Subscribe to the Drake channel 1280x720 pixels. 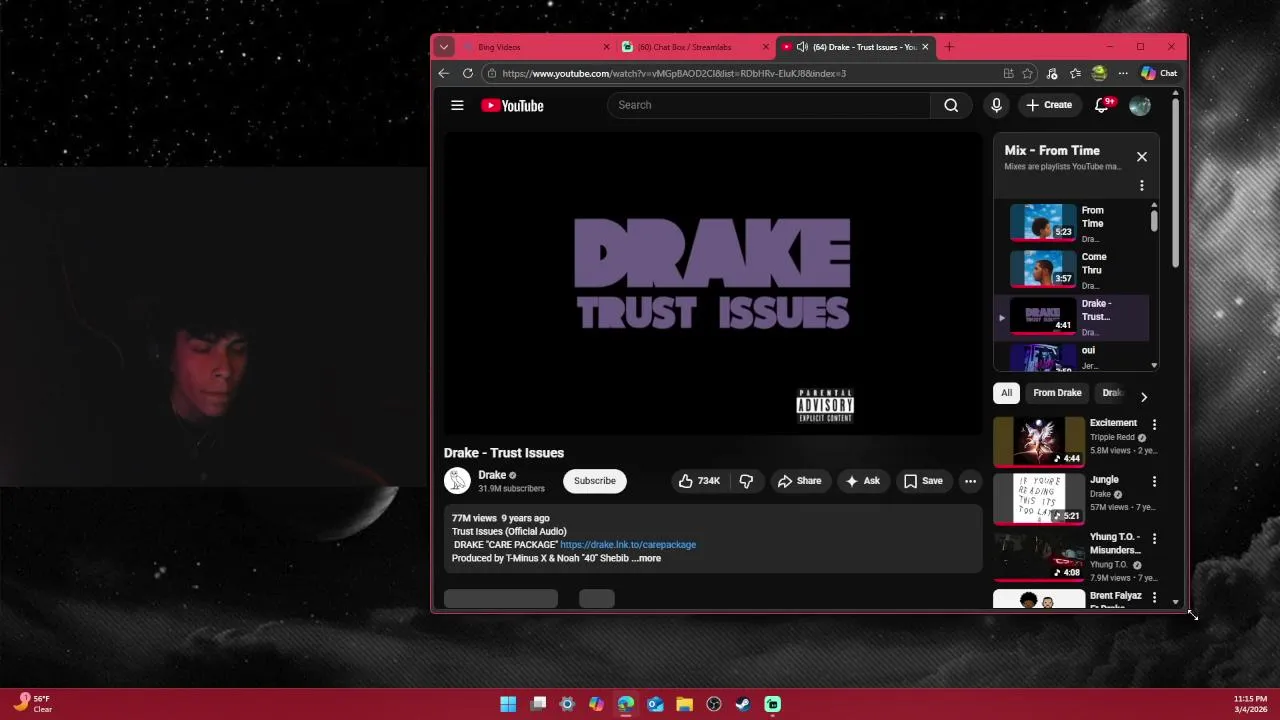595,481
